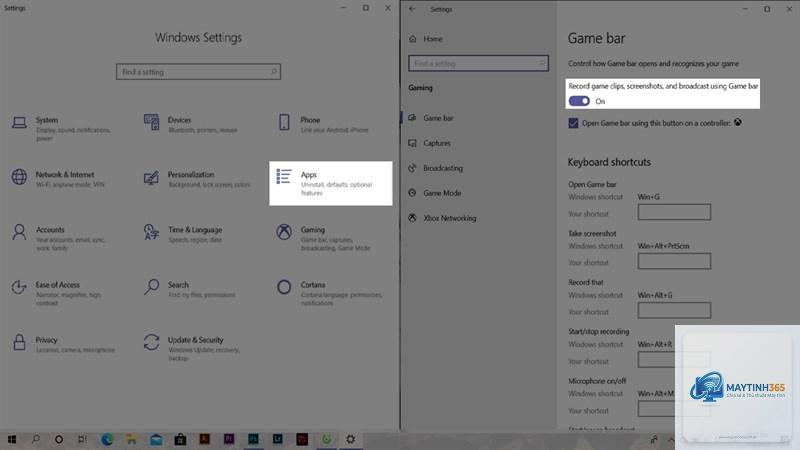The width and height of the screenshot is (800, 450).
Task: Open the Apps settings category
Action: click(331, 183)
